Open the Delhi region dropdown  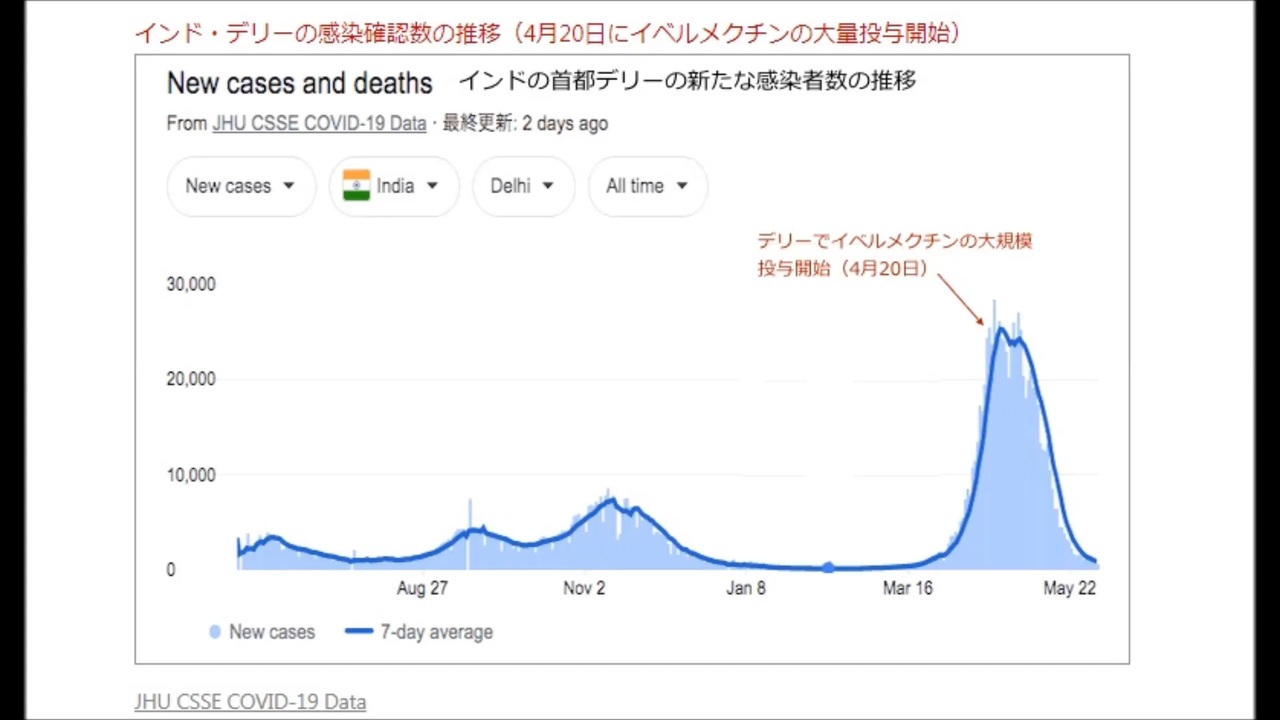pos(523,186)
